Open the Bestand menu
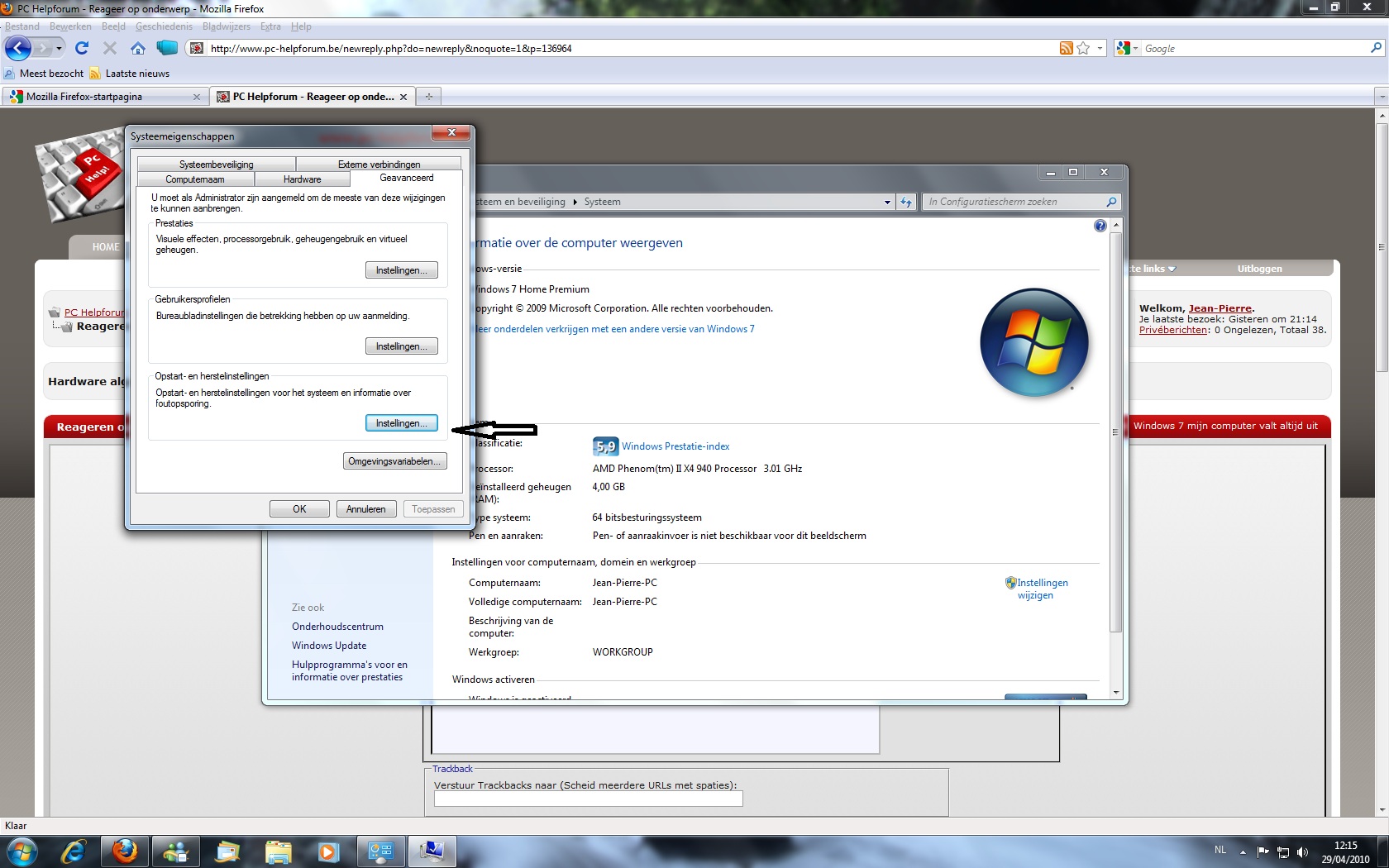Screen dimensions: 1389x868 click(22, 26)
